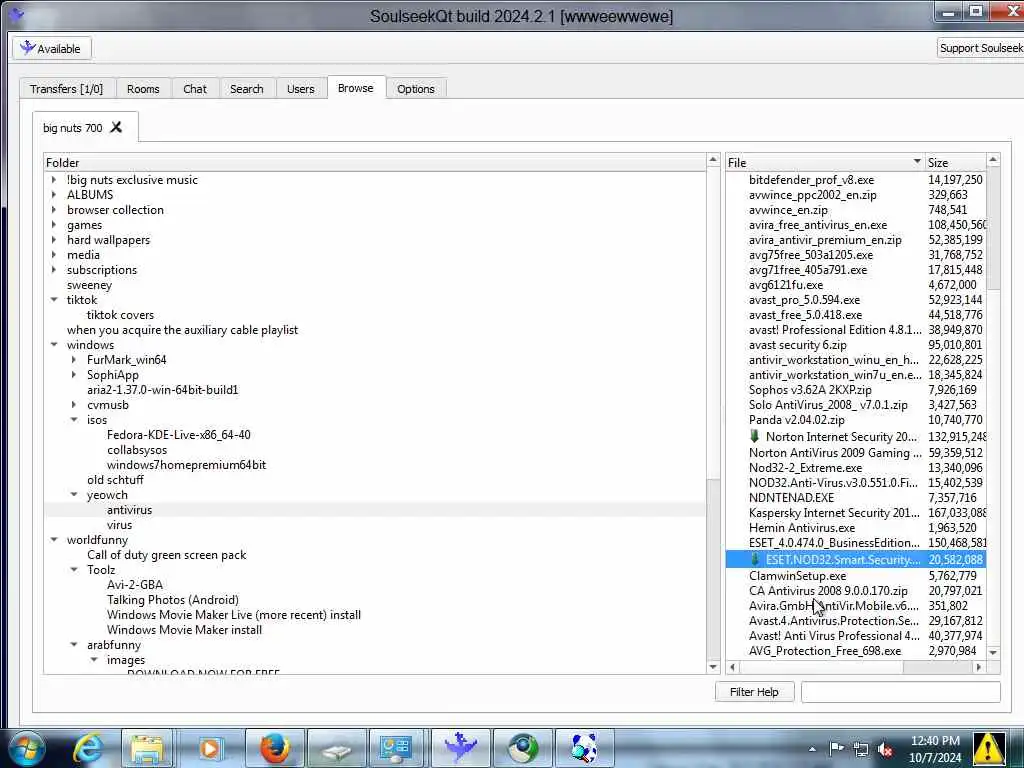This screenshot has width=1024, height=768.
Task: Click the file list horizontal scroll right arrow
Action: (x=978, y=667)
